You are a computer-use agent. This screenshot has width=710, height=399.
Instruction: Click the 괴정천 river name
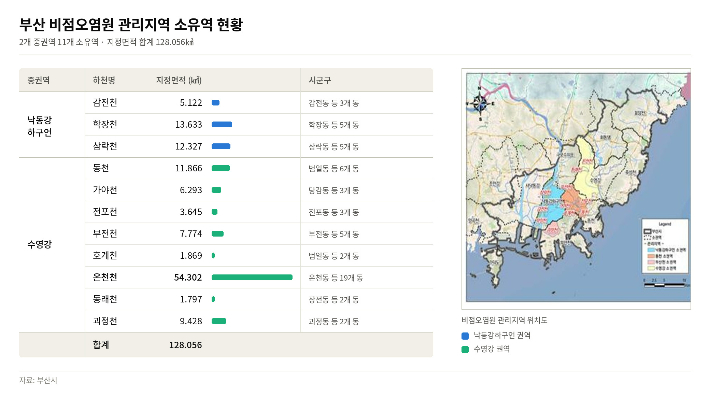105,321
